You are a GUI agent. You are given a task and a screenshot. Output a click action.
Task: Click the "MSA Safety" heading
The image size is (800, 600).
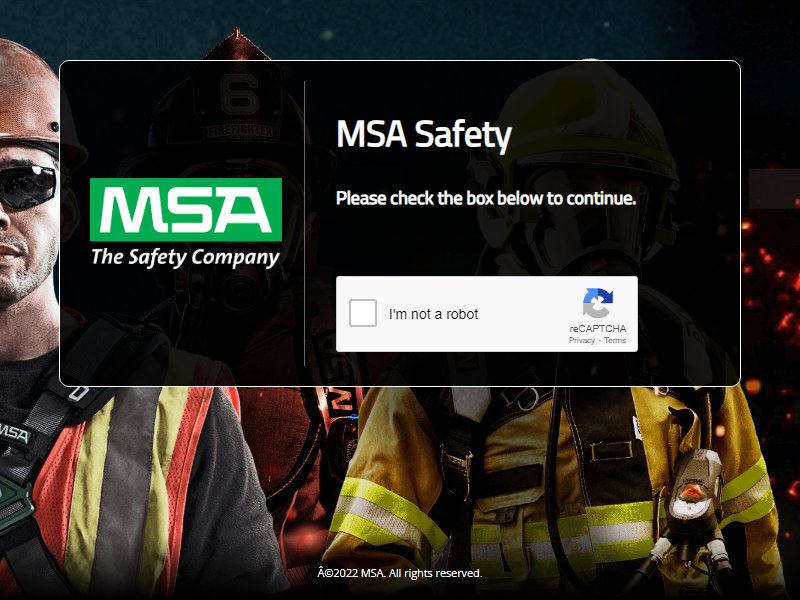(423, 135)
